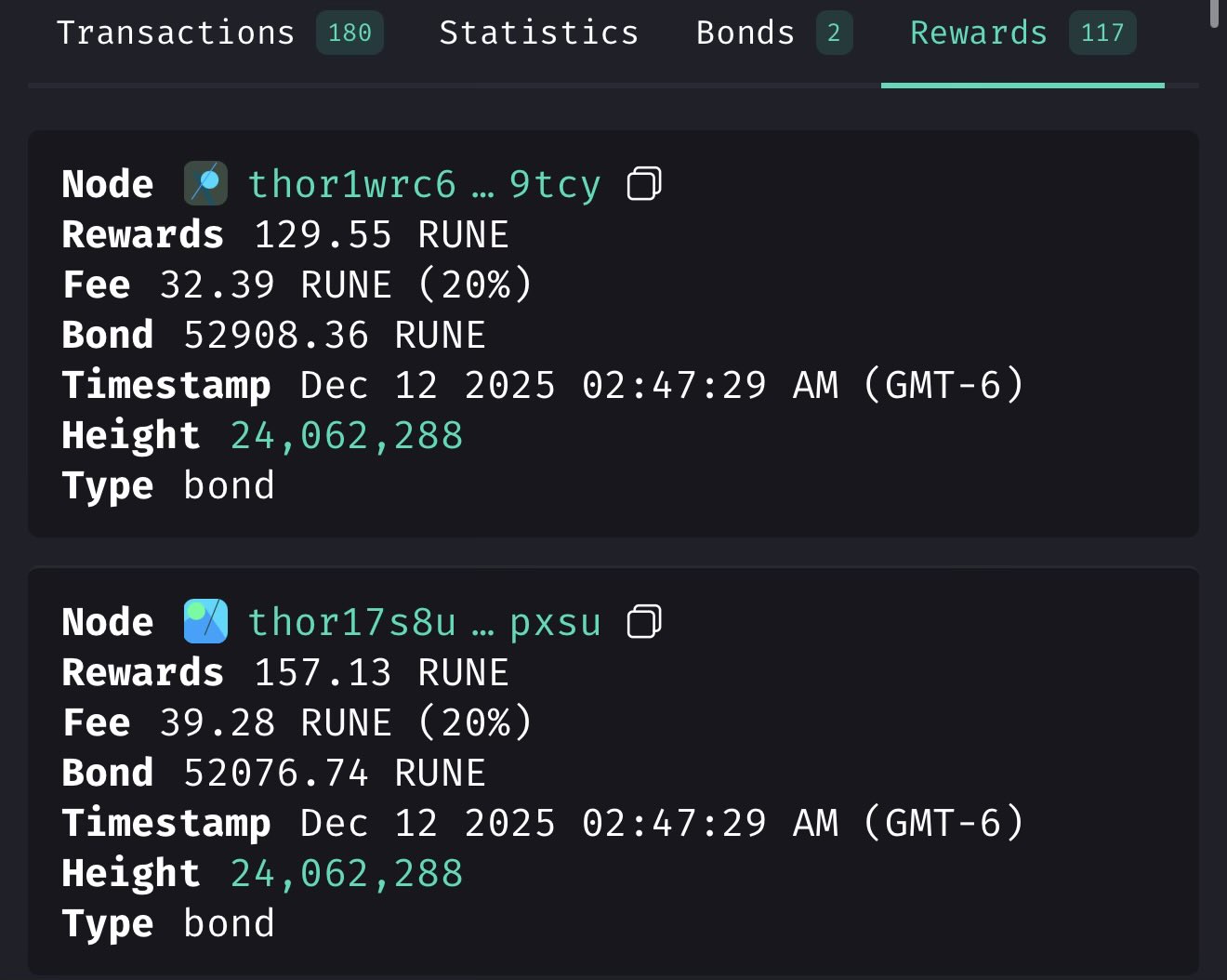Switch to the Statistics tab
The image size is (1227, 980).
point(539,33)
